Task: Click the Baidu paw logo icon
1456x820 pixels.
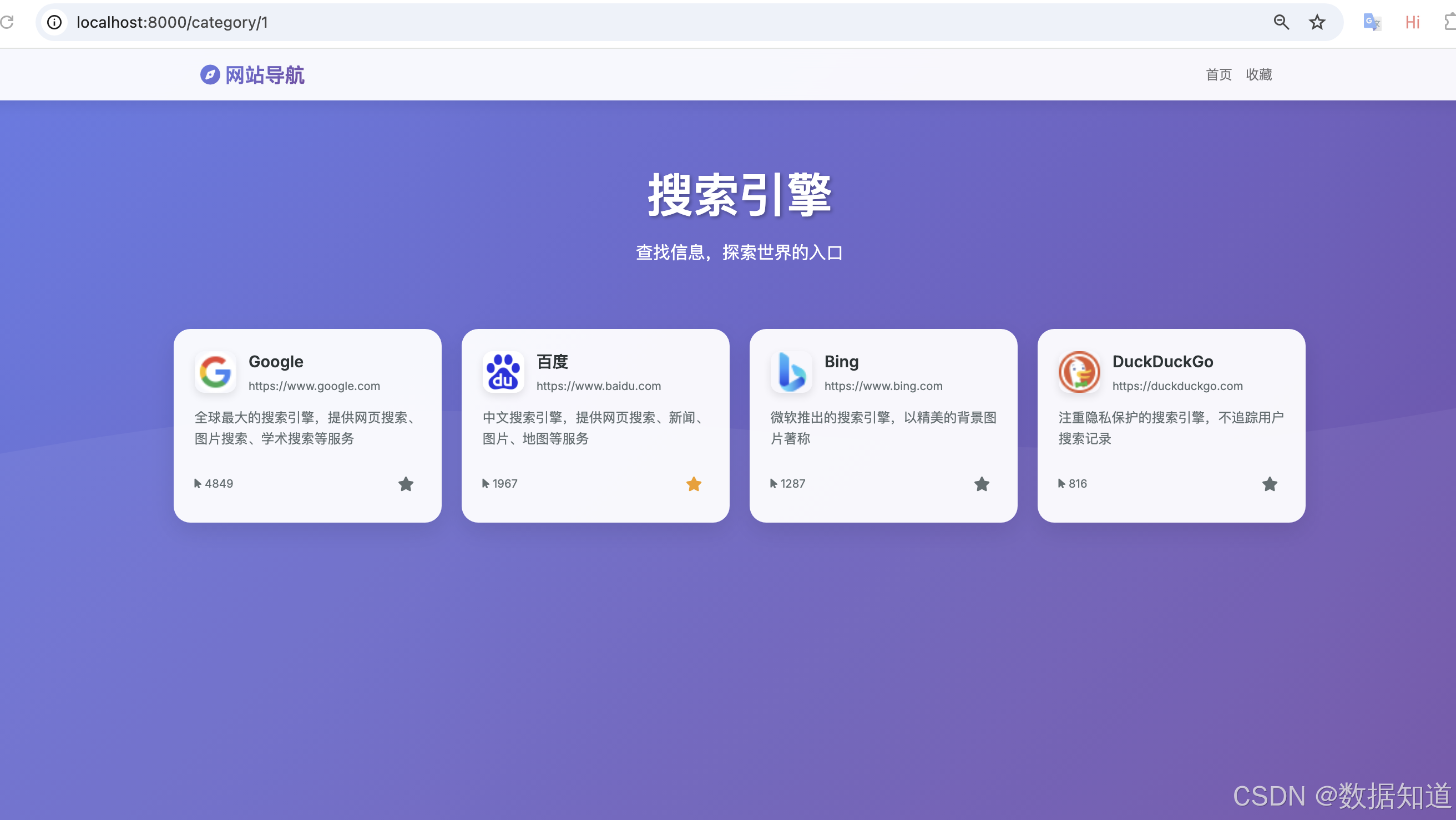Action: tap(503, 372)
